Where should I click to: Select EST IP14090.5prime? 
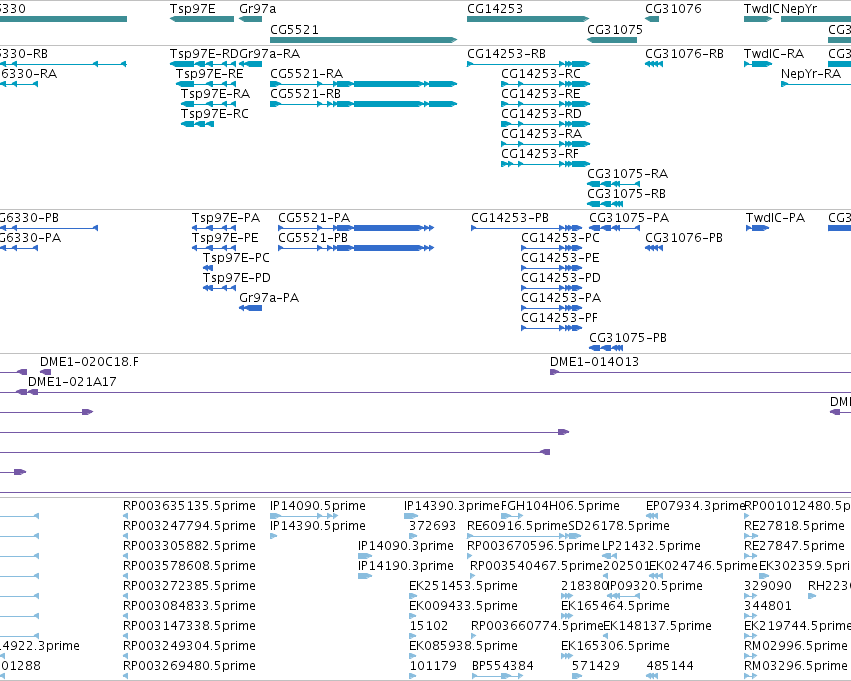[x=317, y=506]
